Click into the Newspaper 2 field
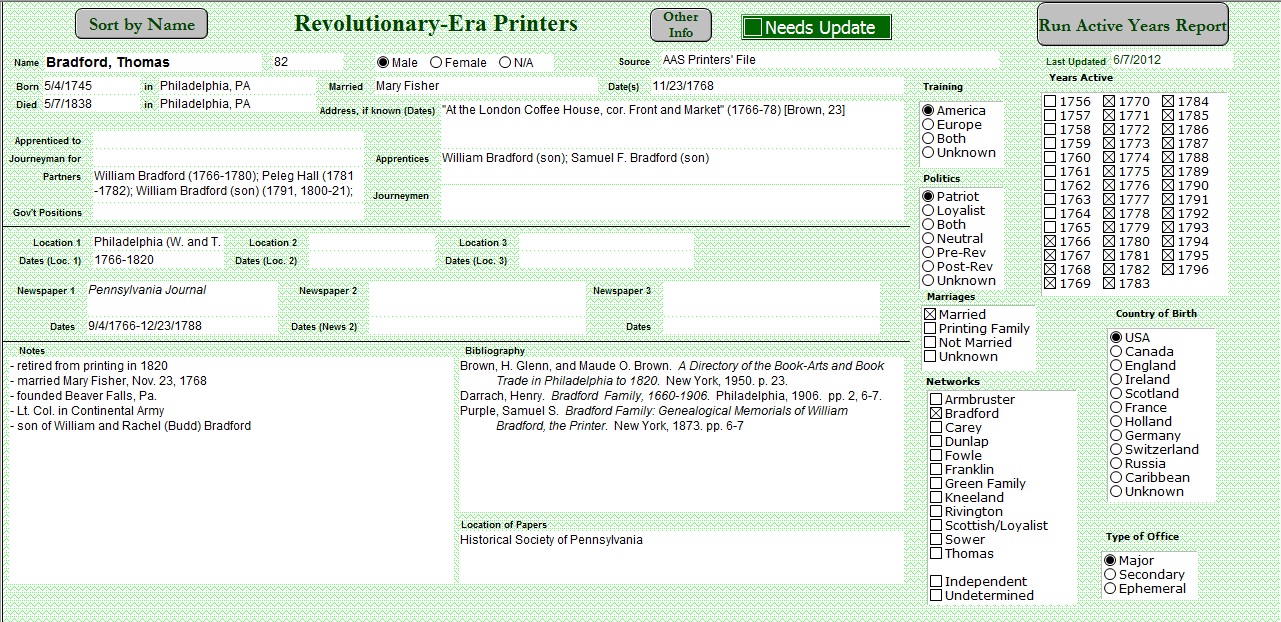 pyautogui.click(x=476, y=298)
